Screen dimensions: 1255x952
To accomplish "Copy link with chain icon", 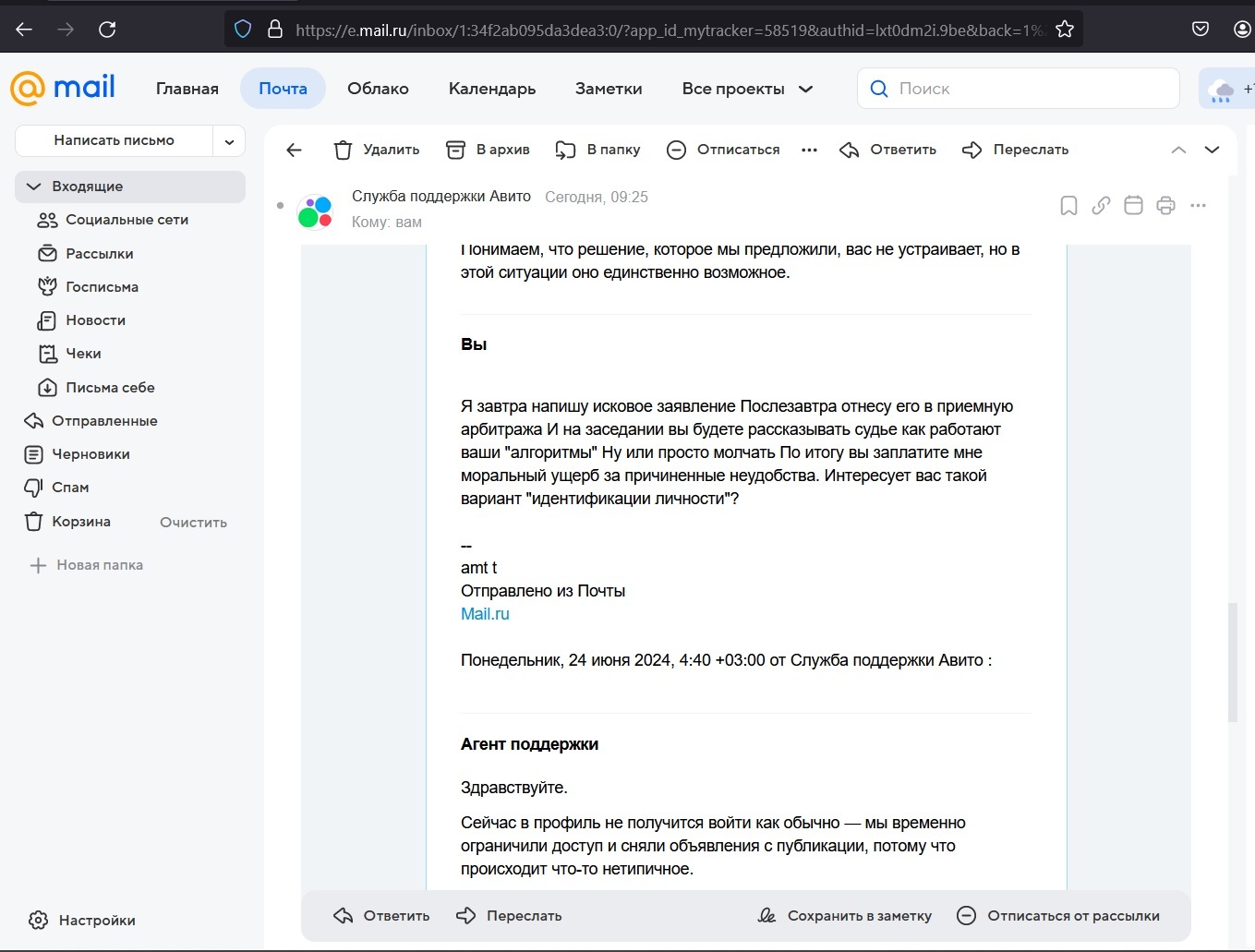I will tap(1101, 205).
